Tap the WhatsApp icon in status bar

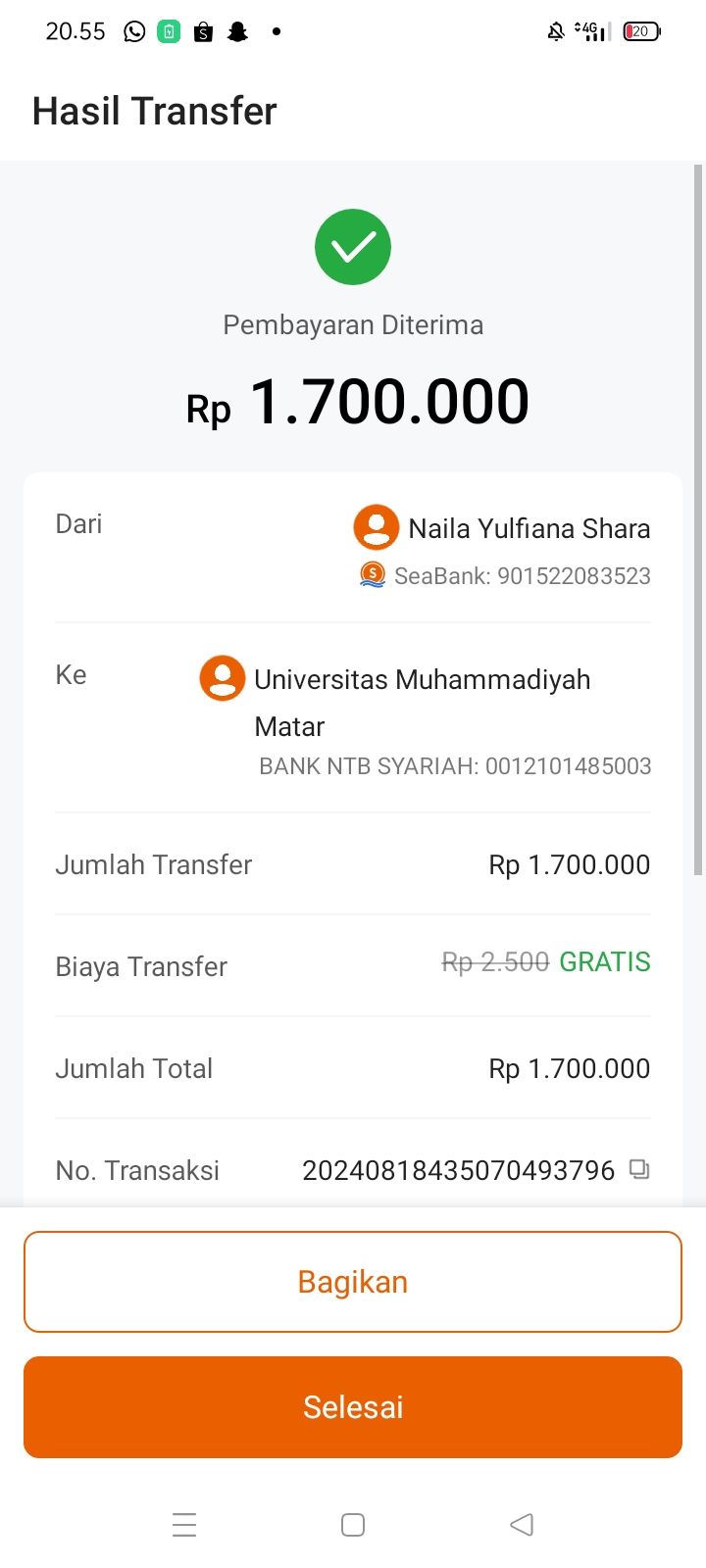(x=134, y=32)
